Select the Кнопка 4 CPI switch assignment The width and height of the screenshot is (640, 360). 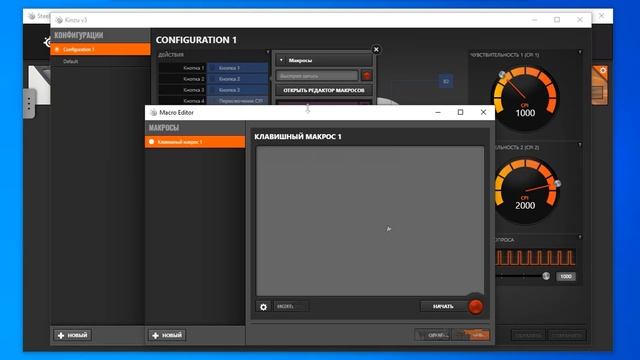238,100
